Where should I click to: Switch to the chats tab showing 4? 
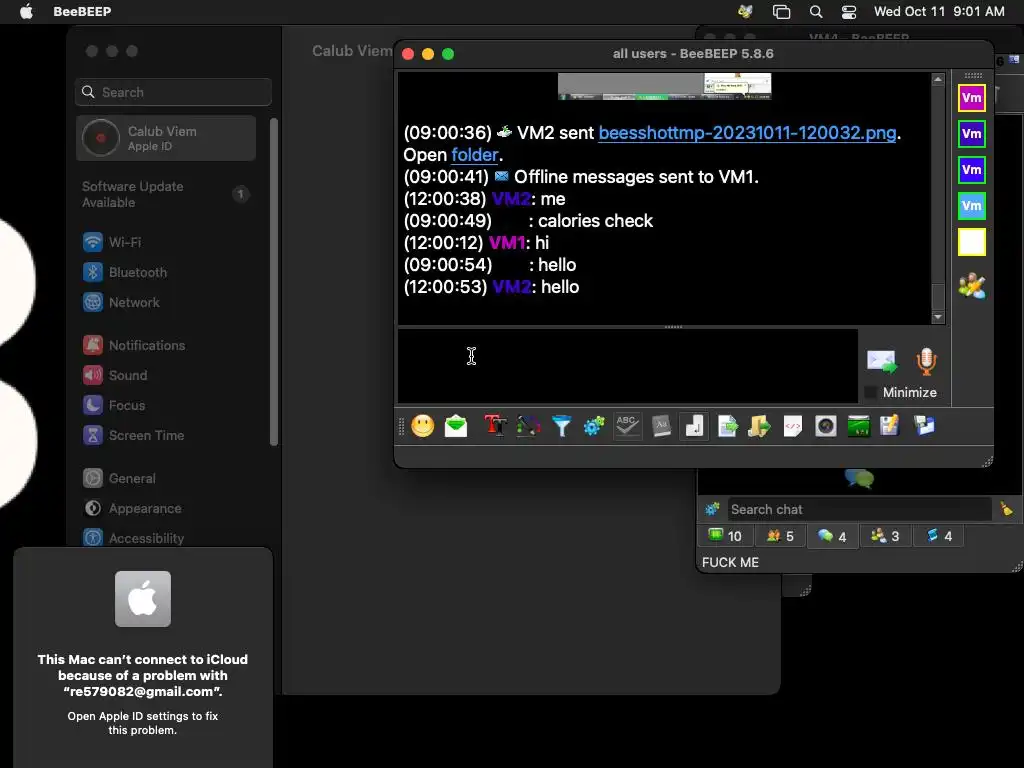click(x=832, y=536)
